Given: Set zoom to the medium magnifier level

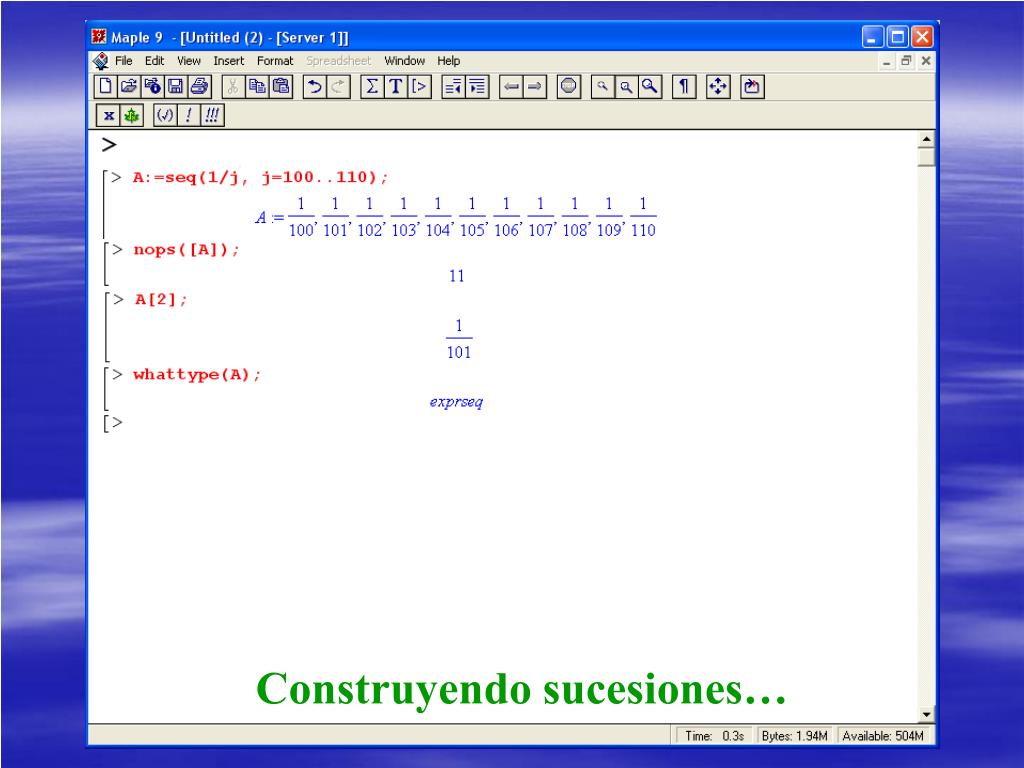Looking at the screenshot, I should coord(626,86).
